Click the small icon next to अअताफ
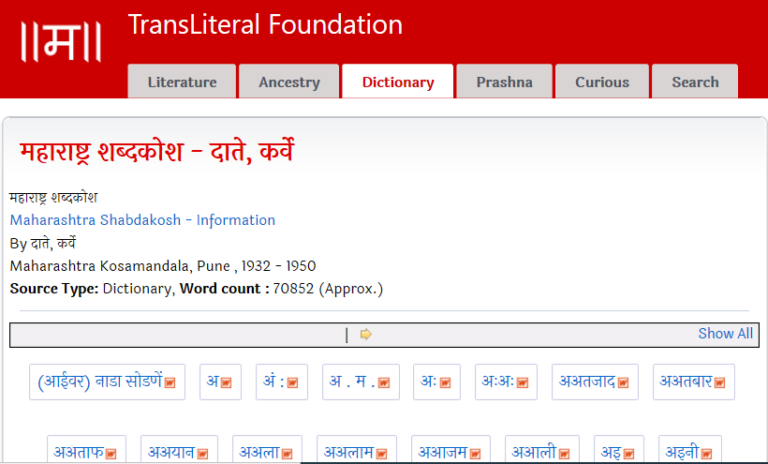Viewport: 768px width, 464px height. [111, 454]
